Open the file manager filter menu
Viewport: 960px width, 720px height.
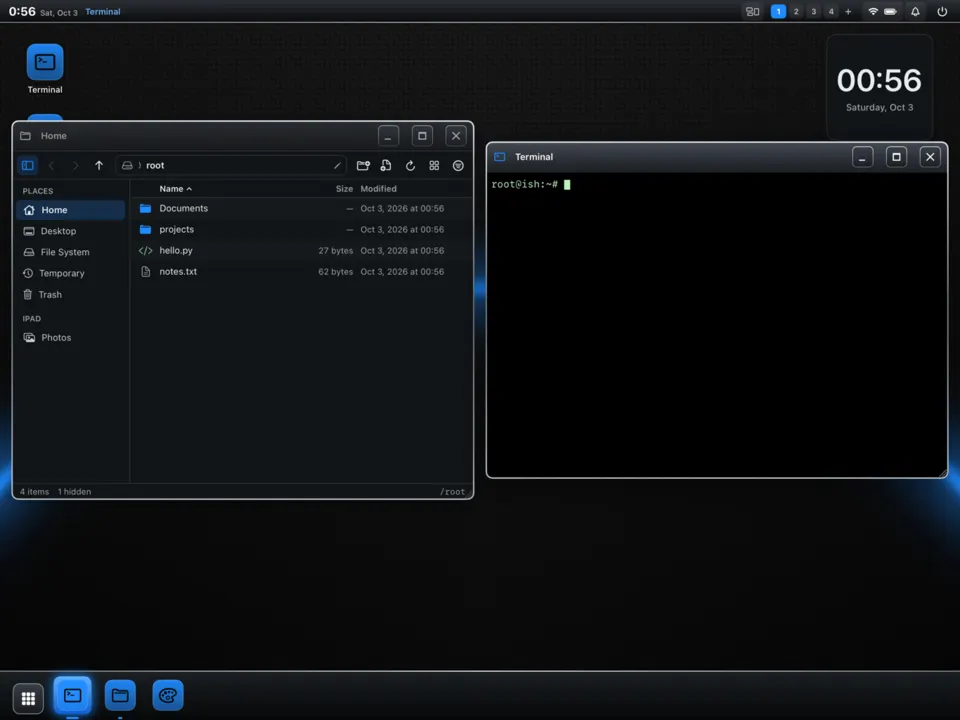point(458,165)
